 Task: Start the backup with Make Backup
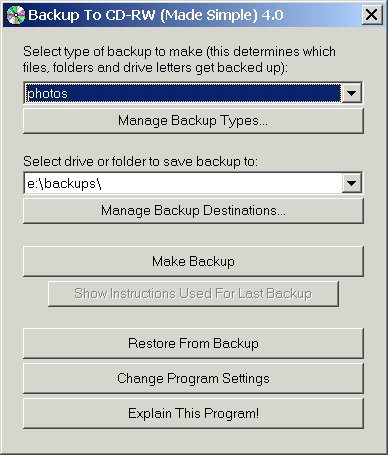click(193, 261)
